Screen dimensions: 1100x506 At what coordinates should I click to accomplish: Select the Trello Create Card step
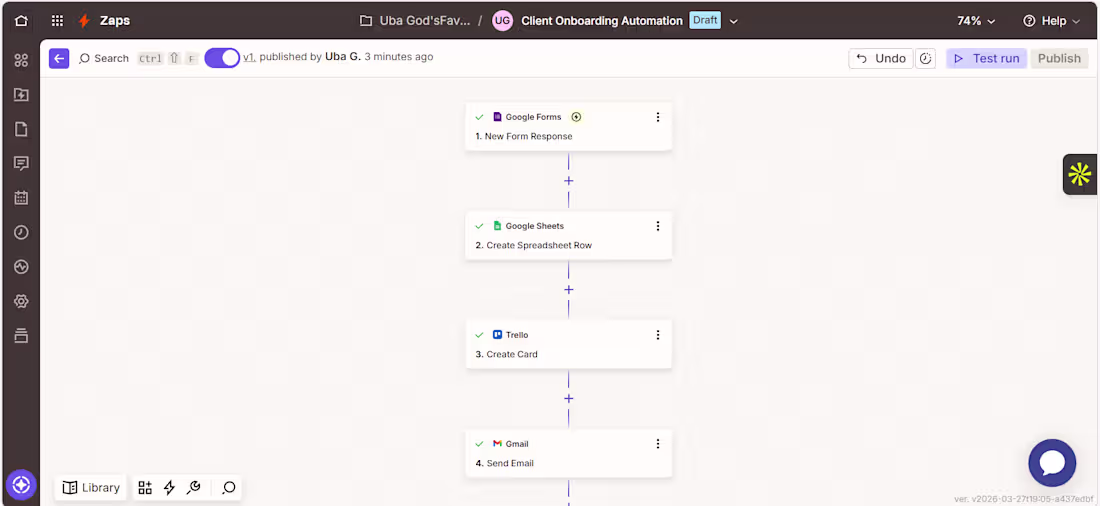(568, 344)
